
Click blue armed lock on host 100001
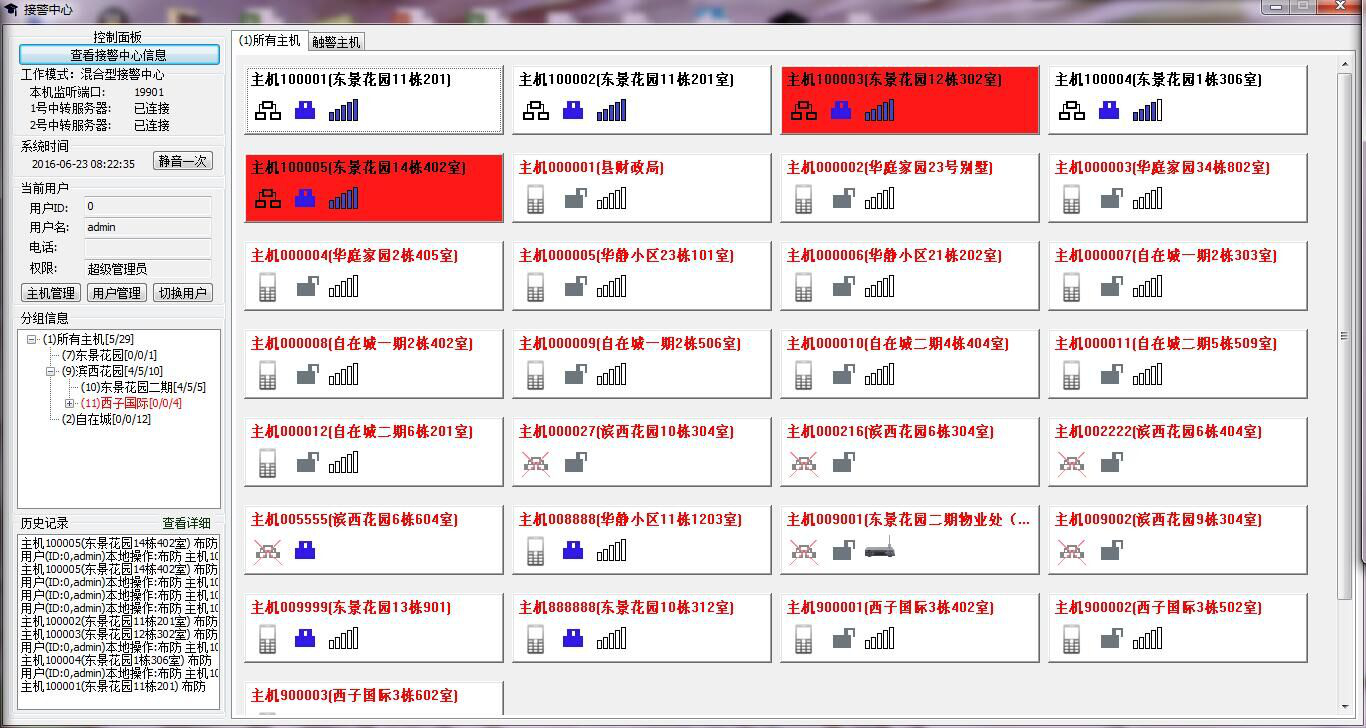pyautogui.click(x=305, y=110)
